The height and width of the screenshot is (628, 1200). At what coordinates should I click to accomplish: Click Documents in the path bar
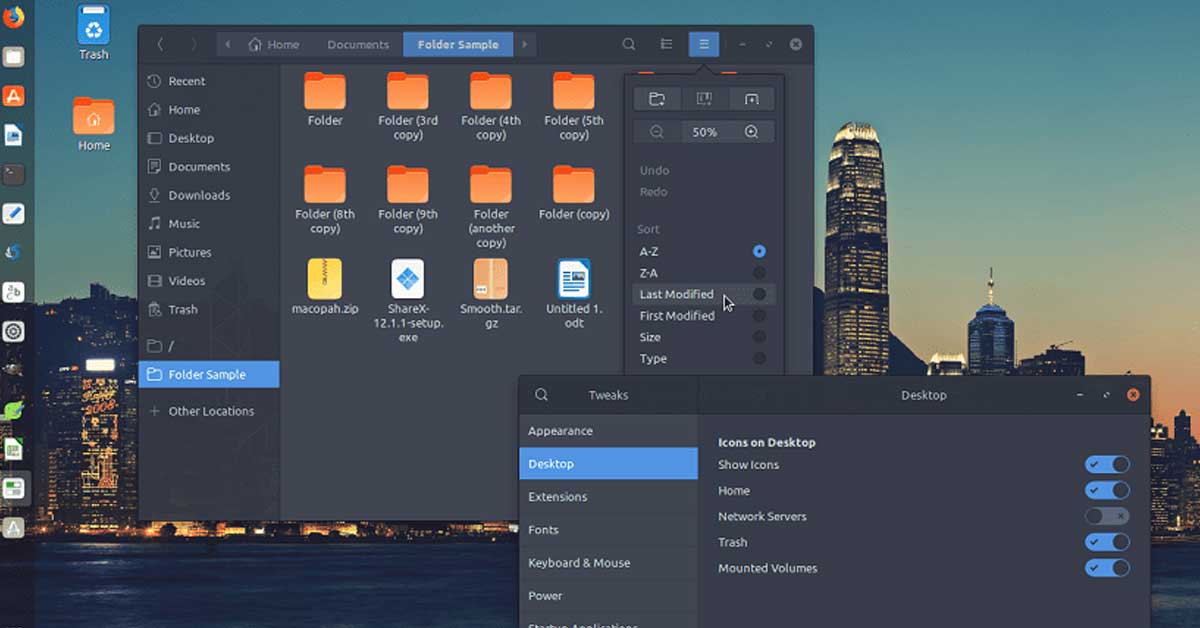click(x=358, y=44)
